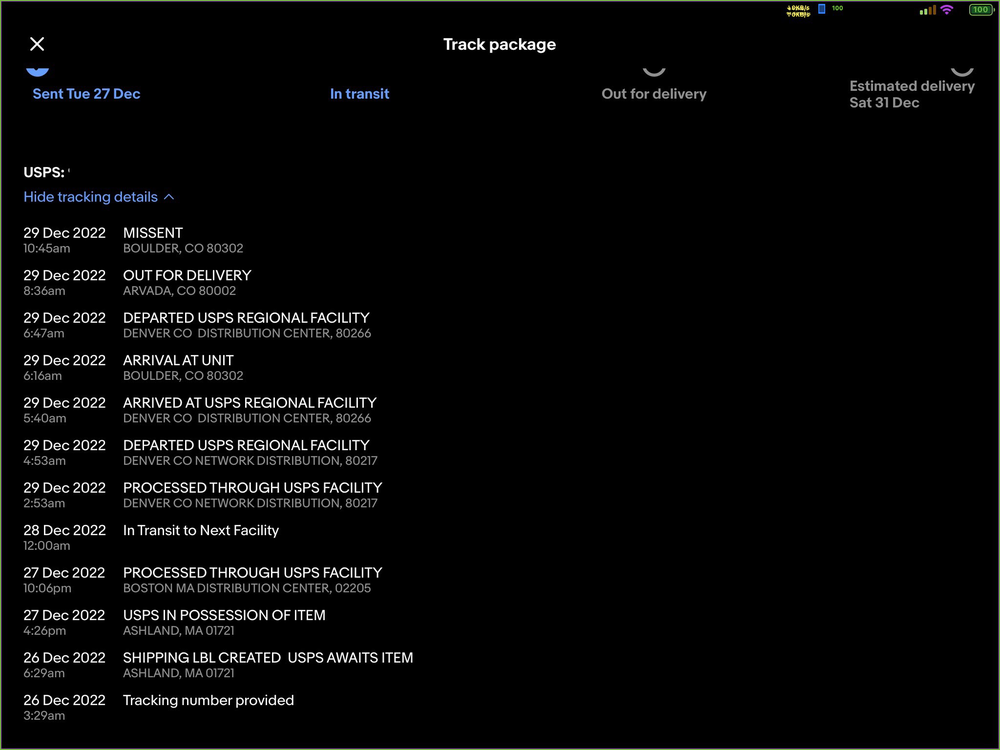Tap the yellow network speed indicator
Image resolution: width=1000 pixels, height=750 pixels.
(798, 10)
